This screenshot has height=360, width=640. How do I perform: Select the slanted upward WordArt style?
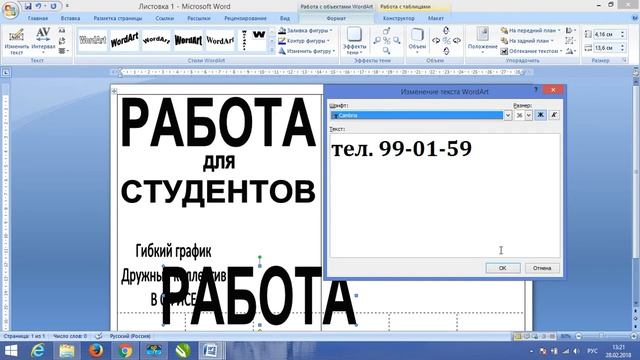[x=124, y=40]
